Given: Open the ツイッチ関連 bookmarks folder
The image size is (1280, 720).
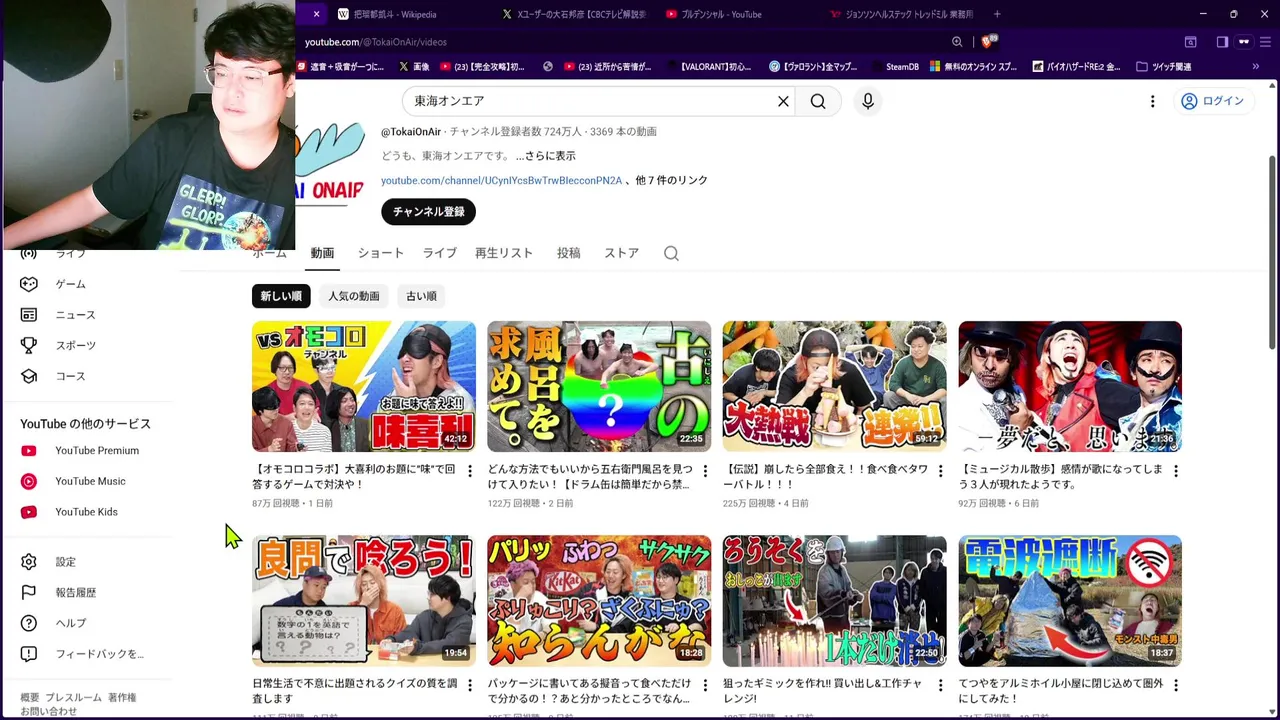Looking at the screenshot, I should pyautogui.click(x=1163, y=67).
